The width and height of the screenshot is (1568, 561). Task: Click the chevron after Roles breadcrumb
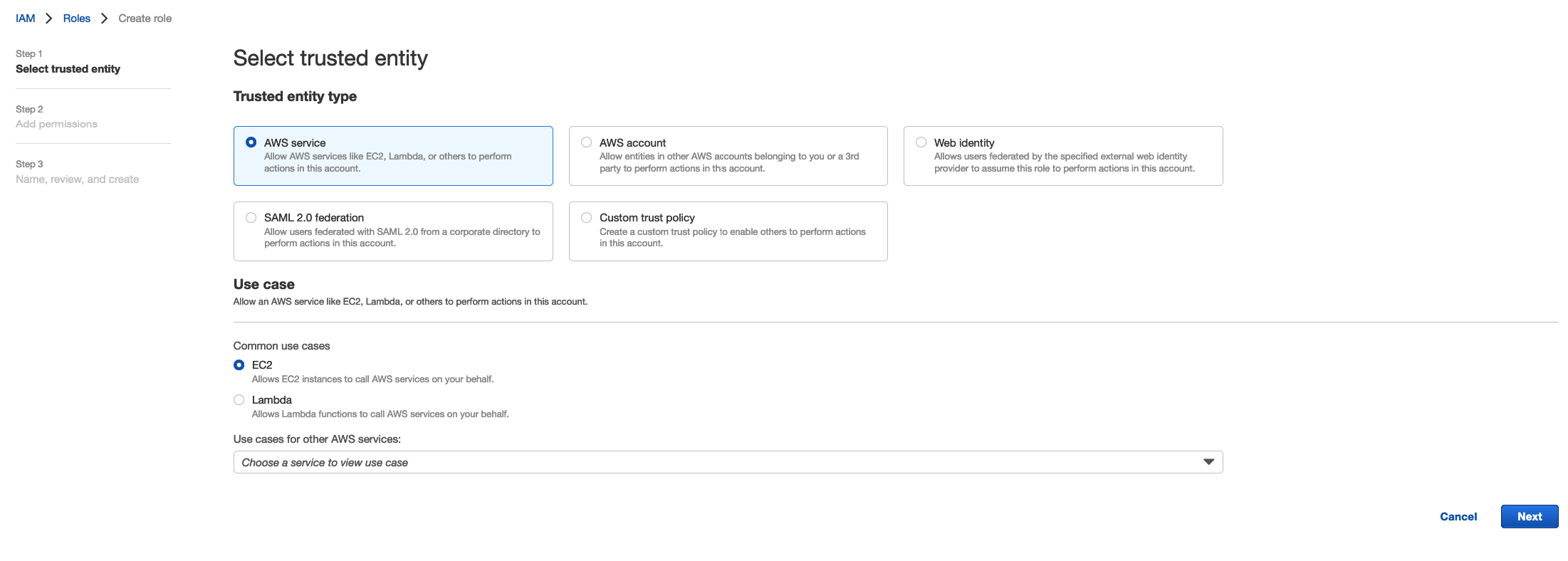104,19
